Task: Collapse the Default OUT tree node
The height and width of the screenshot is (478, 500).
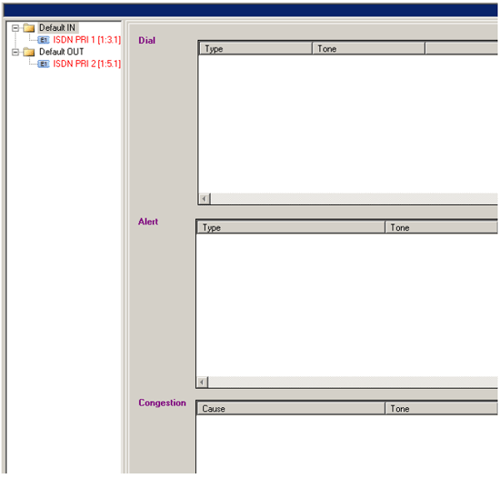Action: (x=15, y=52)
